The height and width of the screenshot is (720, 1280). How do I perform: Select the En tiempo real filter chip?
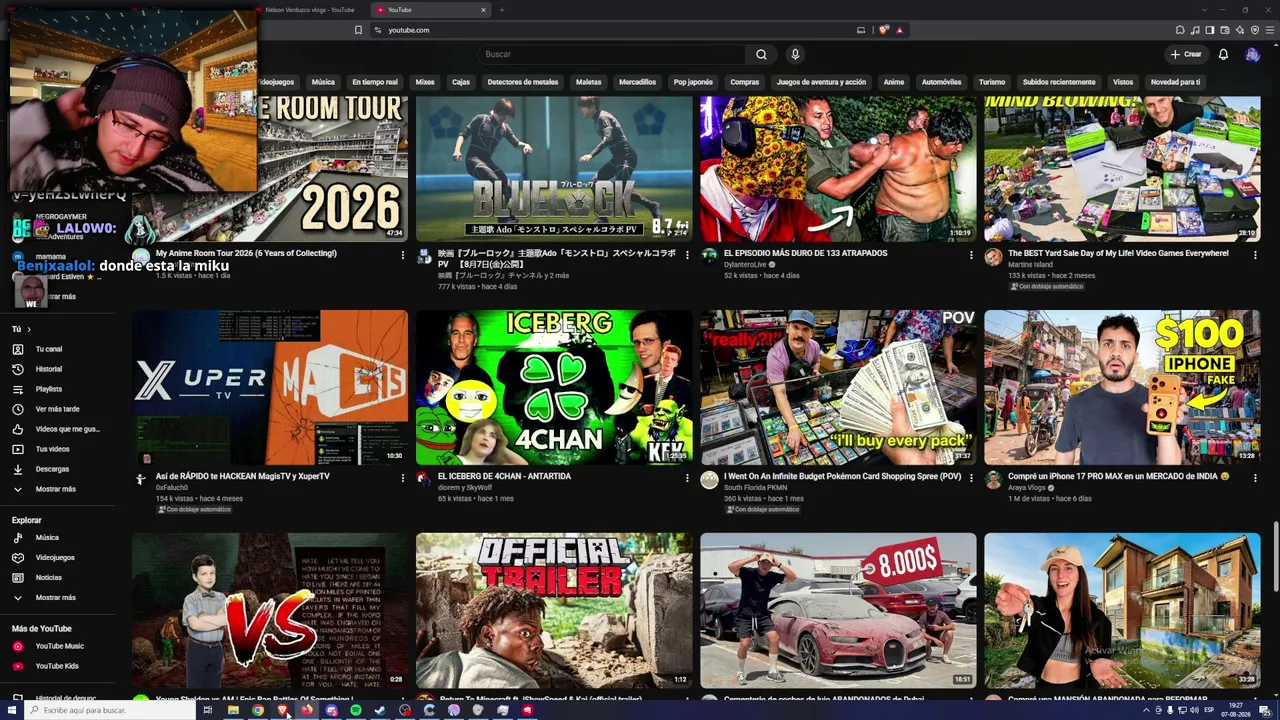[375, 82]
